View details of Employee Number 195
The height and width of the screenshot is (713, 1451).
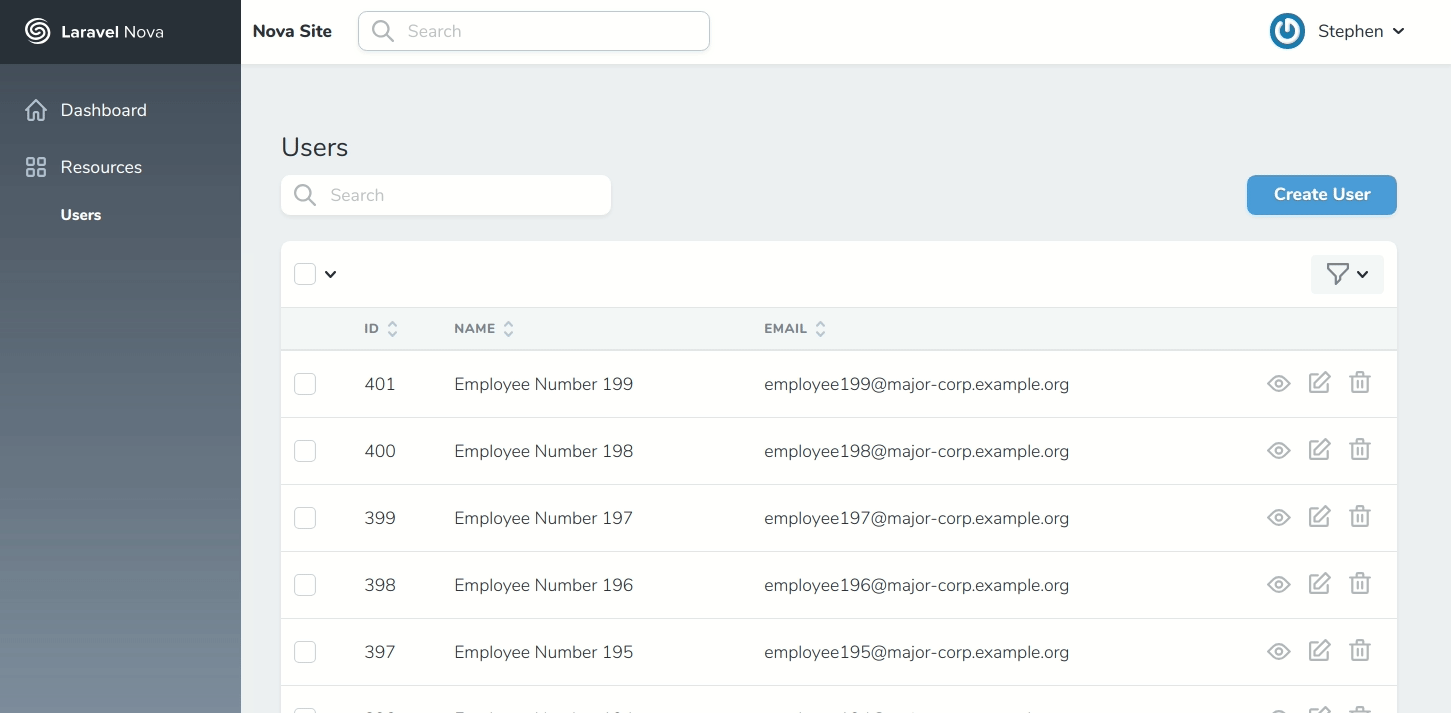tap(1278, 651)
